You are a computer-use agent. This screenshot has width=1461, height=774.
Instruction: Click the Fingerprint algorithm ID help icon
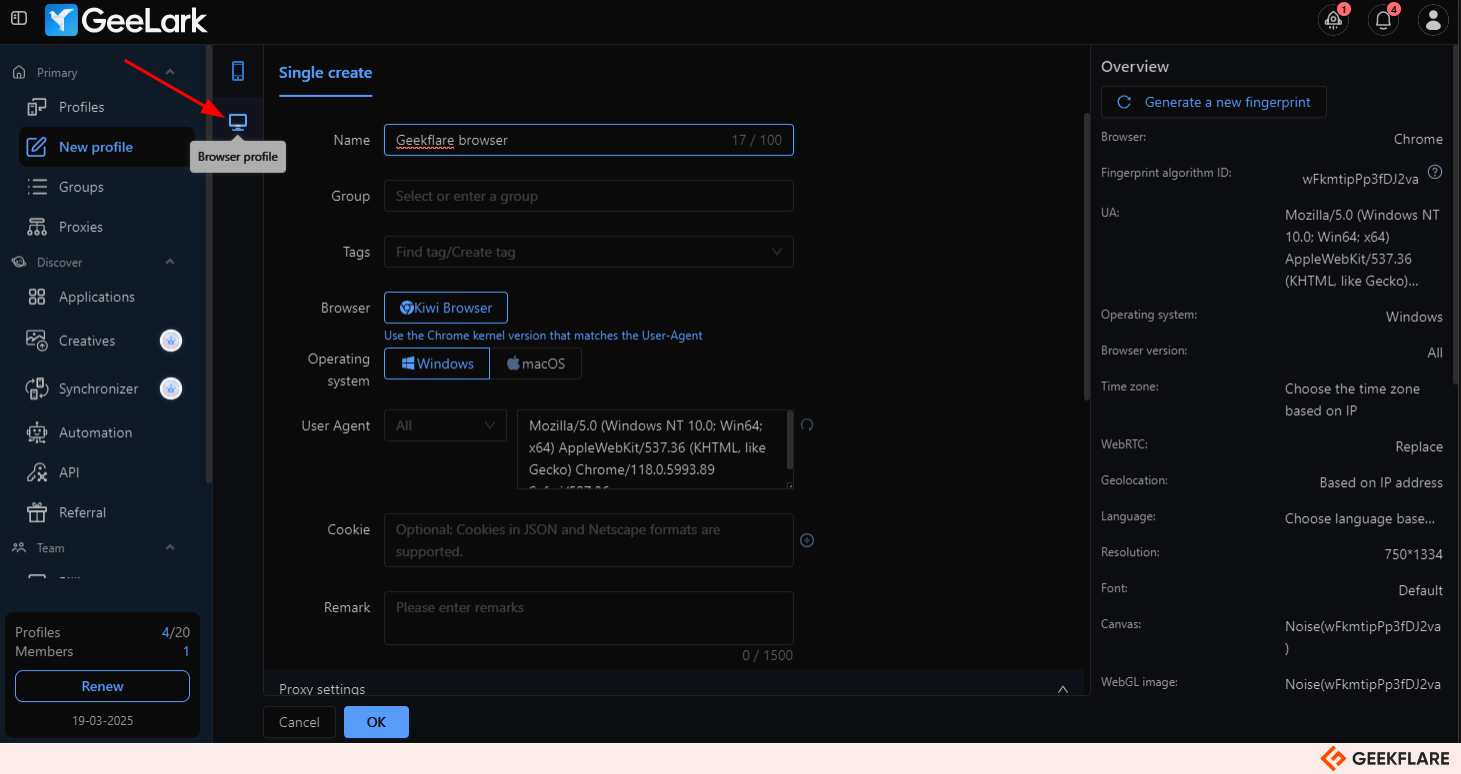[x=1435, y=172]
